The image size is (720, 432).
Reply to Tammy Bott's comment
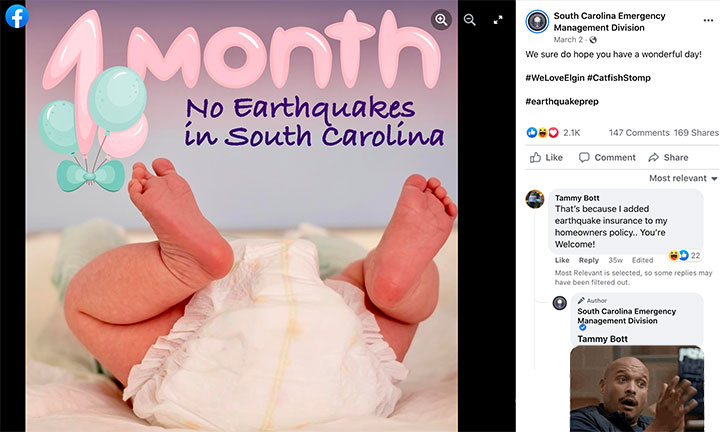[x=588, y=260]
